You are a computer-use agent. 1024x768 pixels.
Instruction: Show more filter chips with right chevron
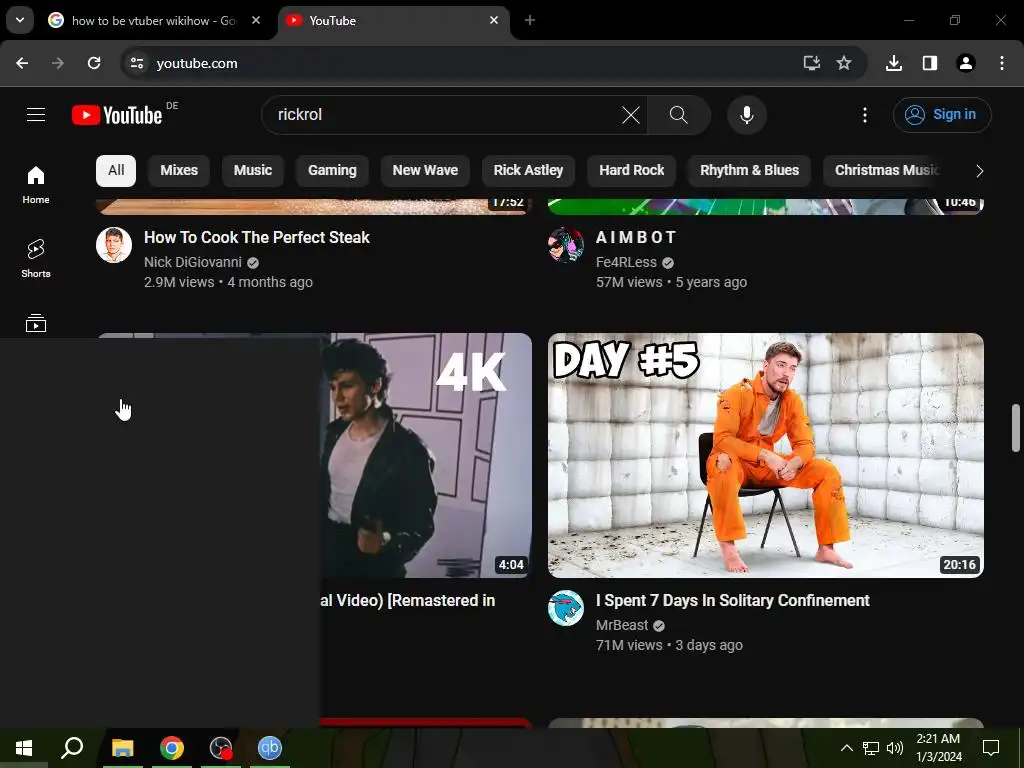point(979,171)
